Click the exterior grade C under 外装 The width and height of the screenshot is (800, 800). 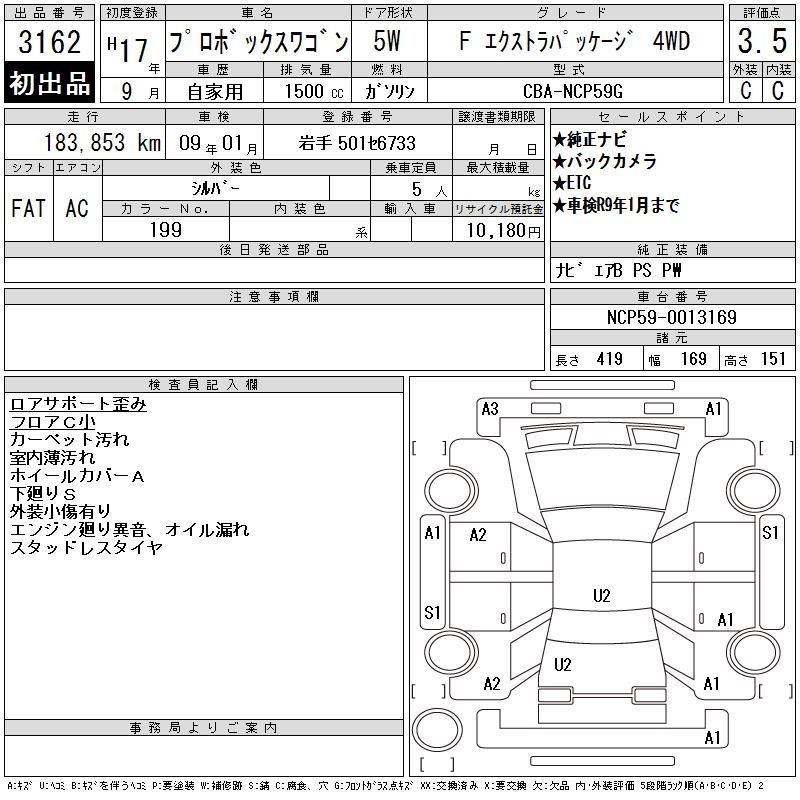click(745, 91)
